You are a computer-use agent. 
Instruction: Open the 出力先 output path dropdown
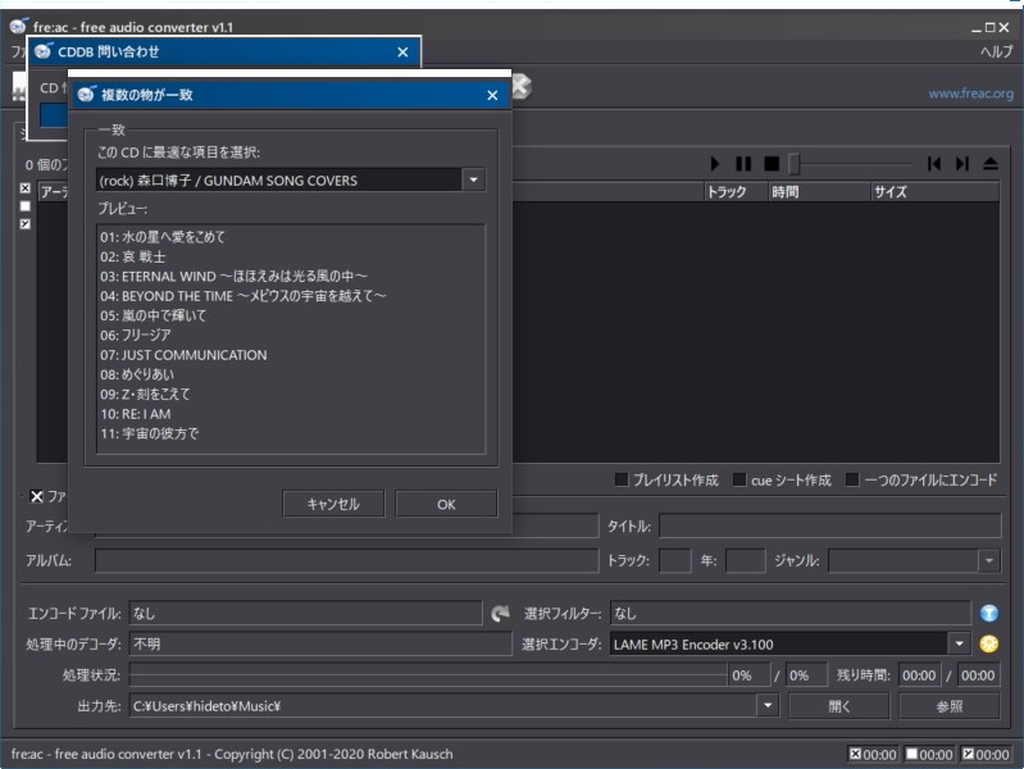[766, 705]
